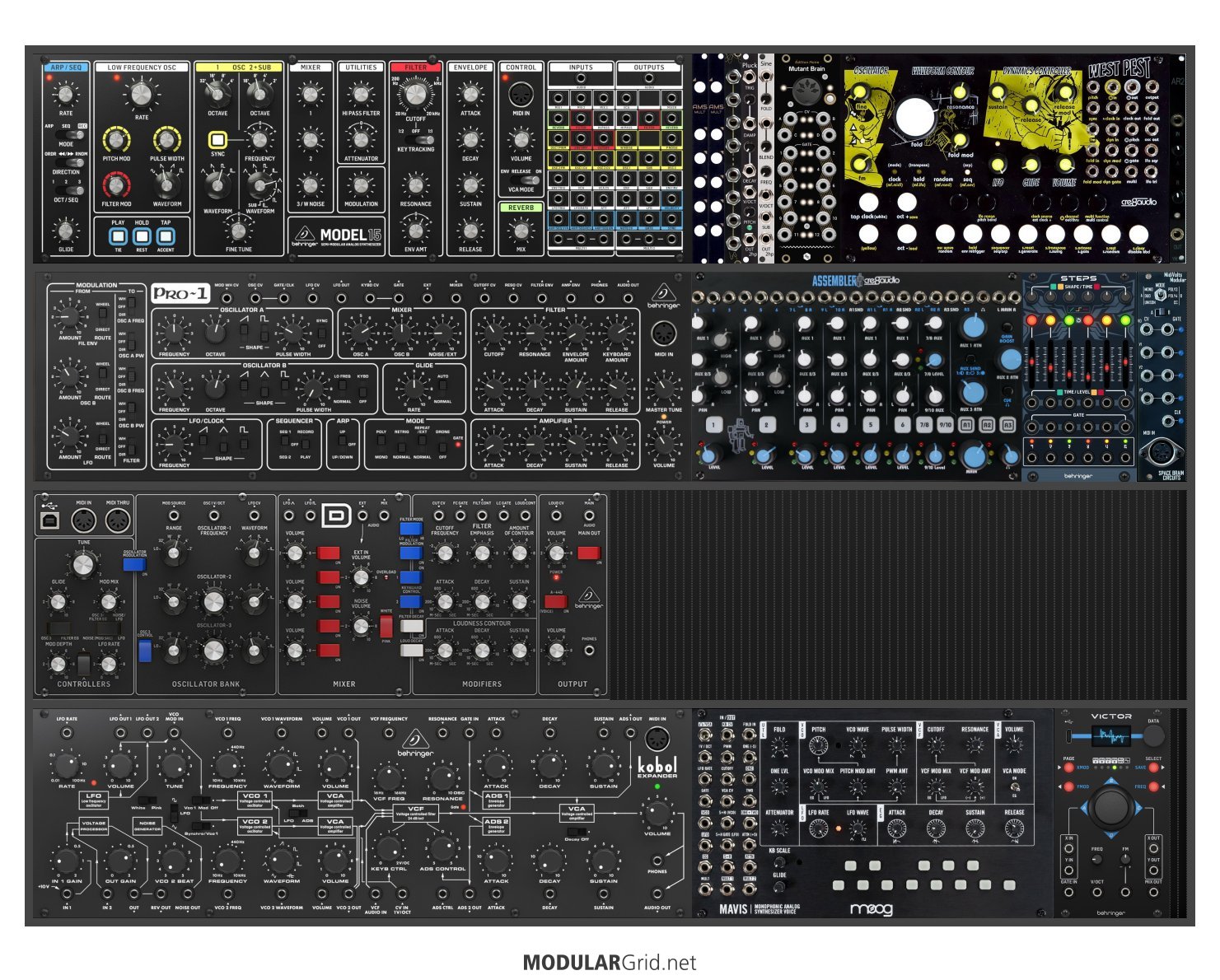
Task: Click Model 15 MIDI IN socket
Action: click(x=521, y=93)
